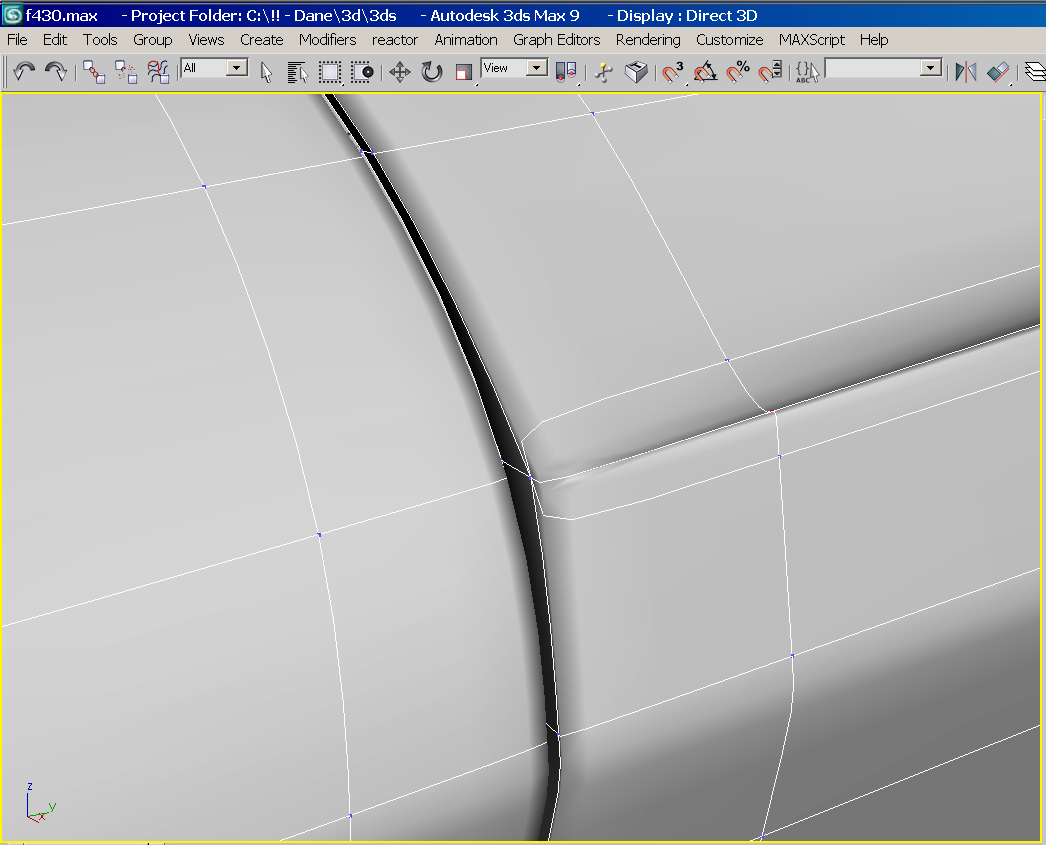Activate the Select and Move tool
This screenshot has width=1046, height=845.
(x=400, y=71)
